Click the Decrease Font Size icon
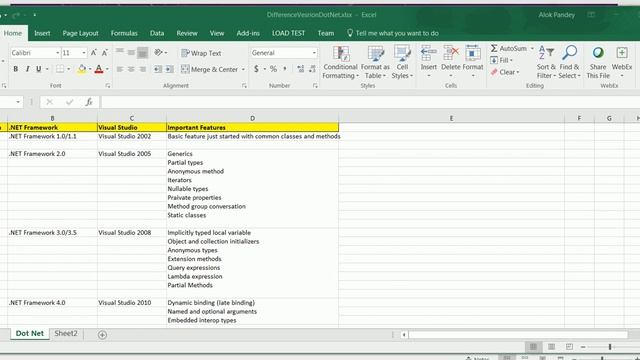 click(105, 53)
